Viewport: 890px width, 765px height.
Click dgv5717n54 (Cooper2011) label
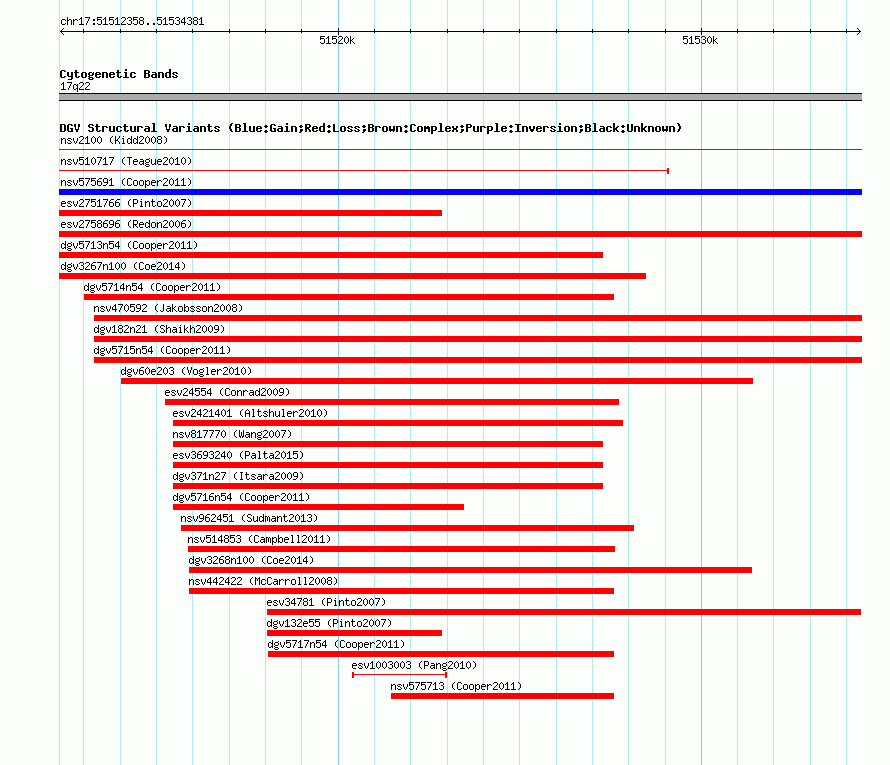[x=336, y=644]
